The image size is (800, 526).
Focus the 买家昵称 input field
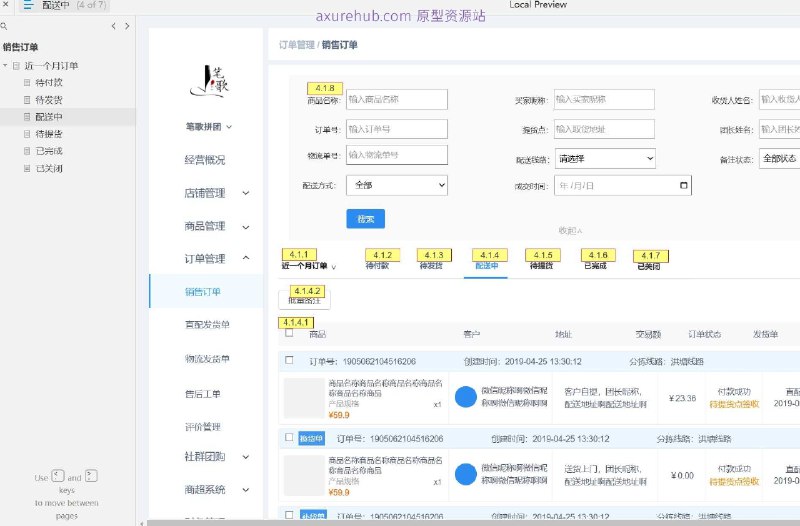(x=605, y=99)
